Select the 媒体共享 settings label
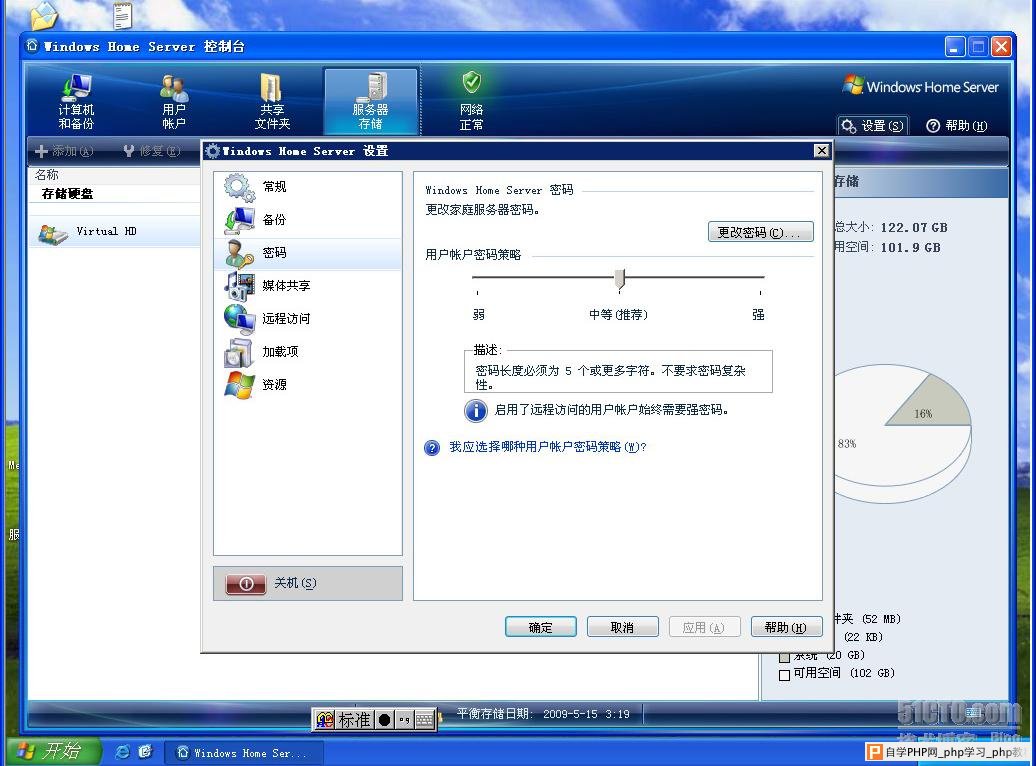Viewport: 1036px width, 766px height. click(x=286, y=286)
